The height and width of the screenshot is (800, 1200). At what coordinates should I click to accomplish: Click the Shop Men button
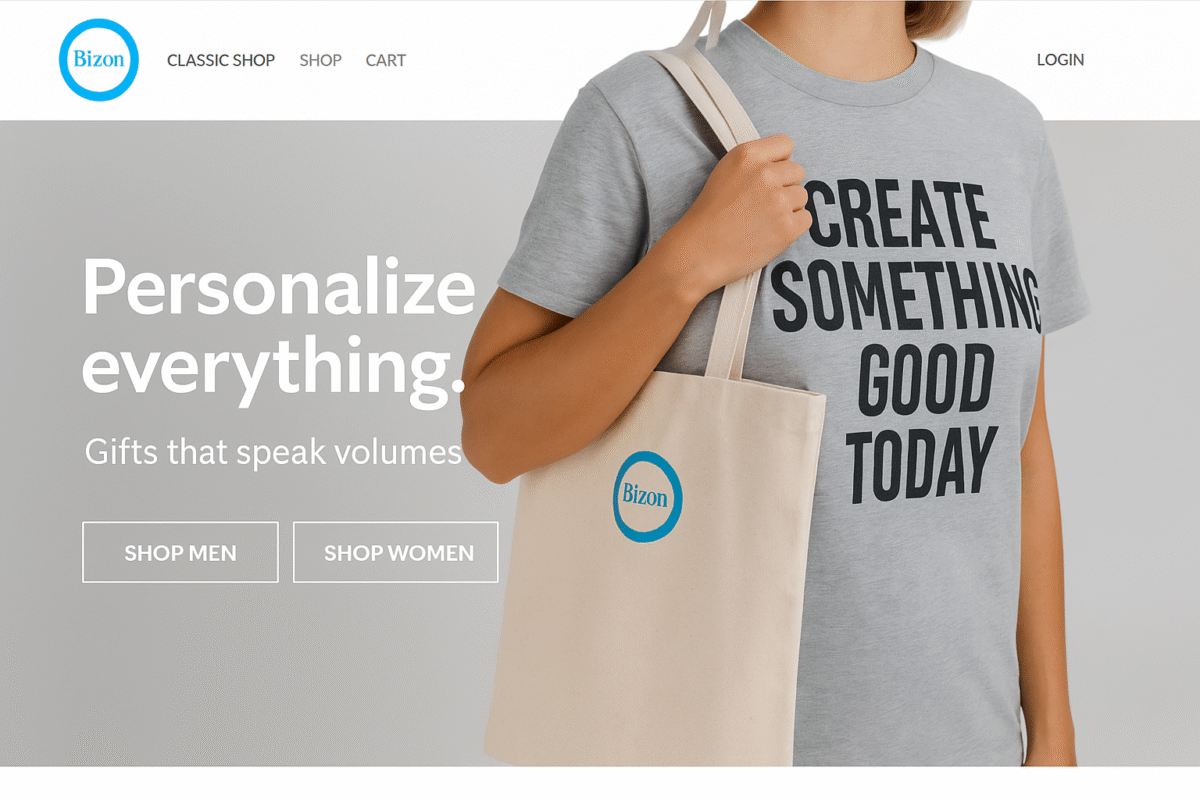(x=180, y=552)
